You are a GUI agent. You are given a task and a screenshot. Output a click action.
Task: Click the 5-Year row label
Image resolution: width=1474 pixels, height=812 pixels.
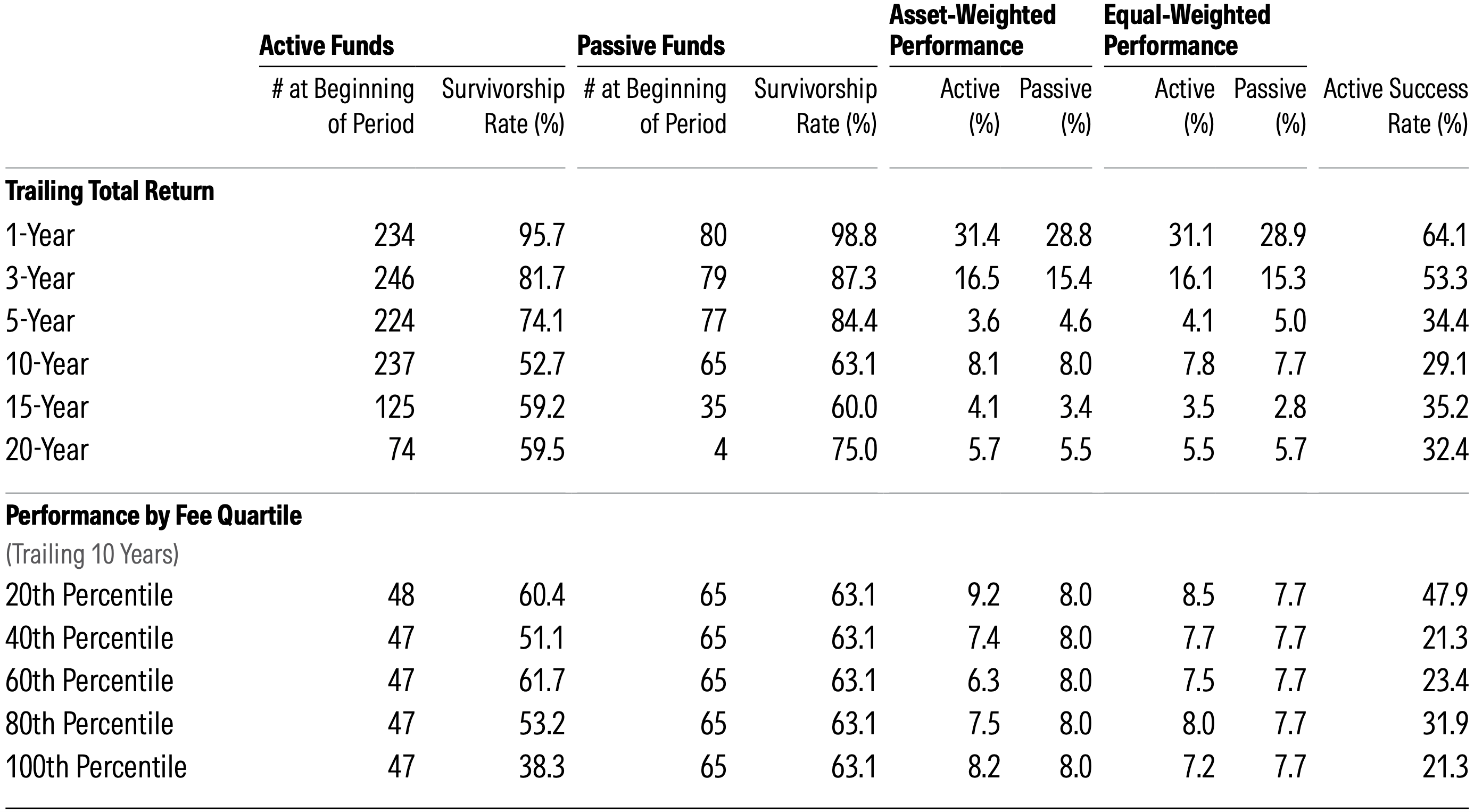40,321
